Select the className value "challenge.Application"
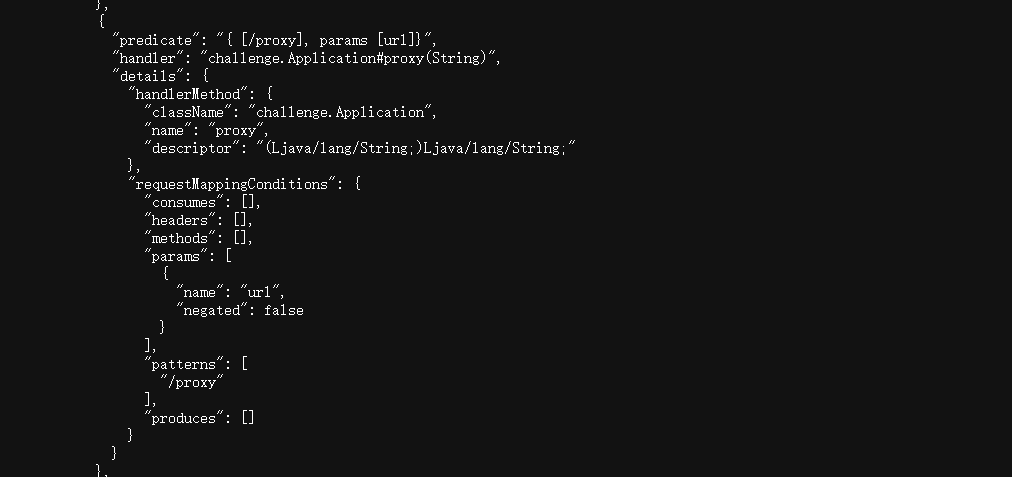Viewport: 1012px width, 477px height. pyautogui.click(x=341, y=111)
